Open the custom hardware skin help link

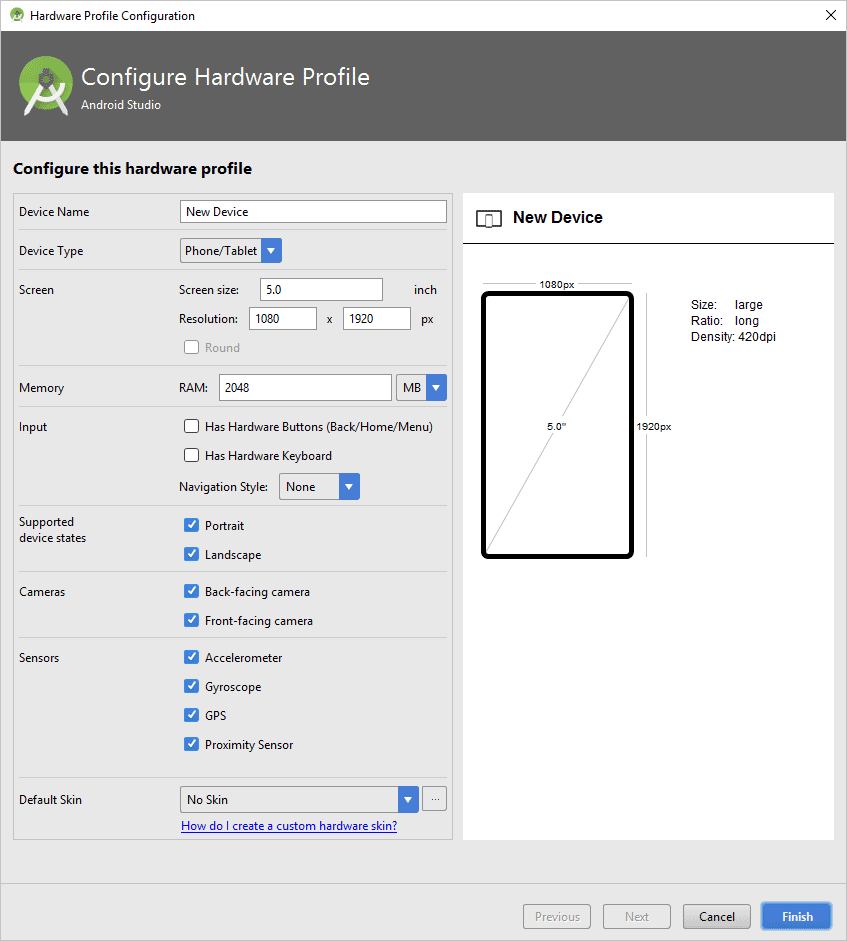pyautogui.click(x=289, y=826)
